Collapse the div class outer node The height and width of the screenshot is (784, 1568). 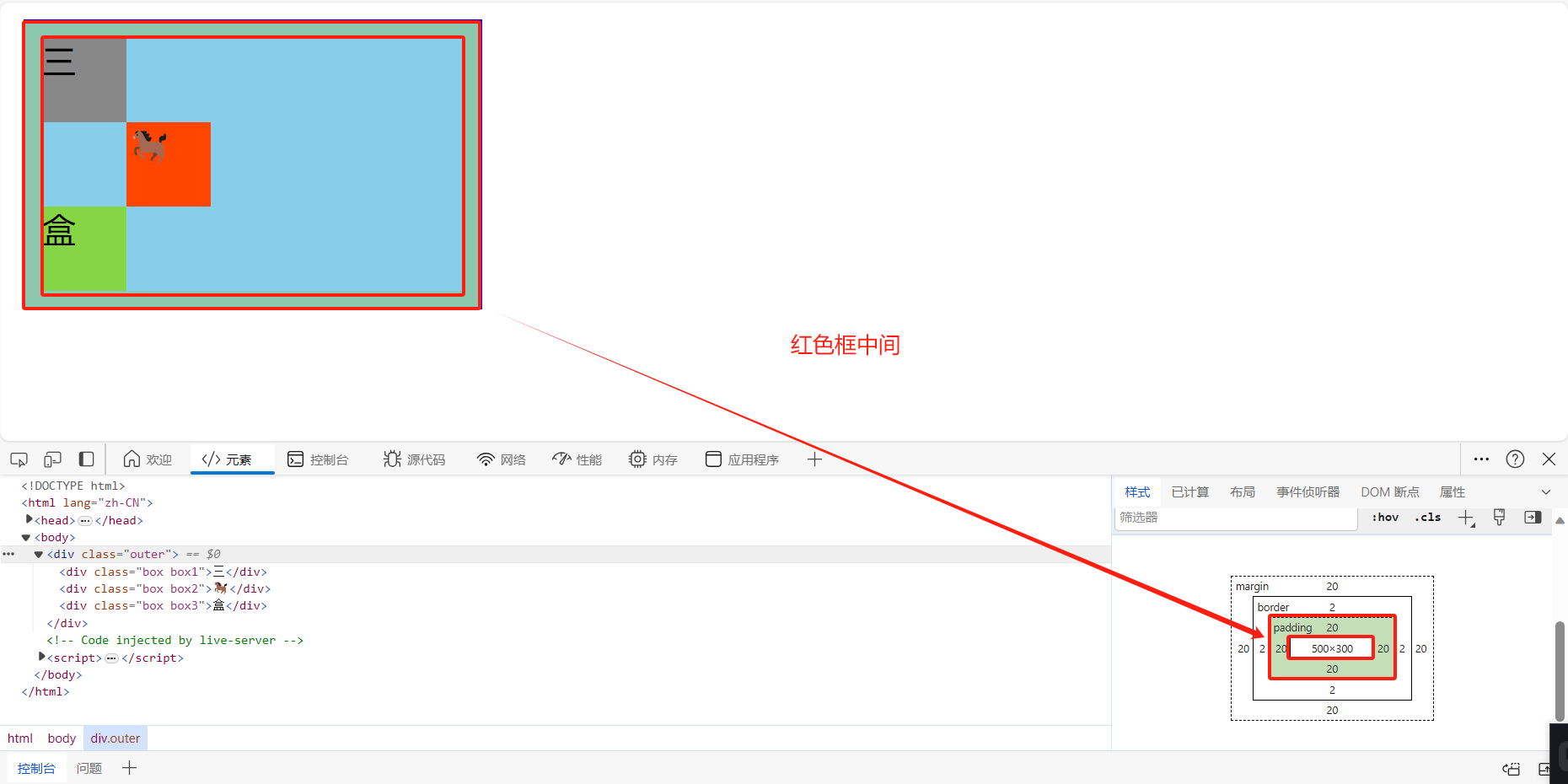click(x=39, y=554)
